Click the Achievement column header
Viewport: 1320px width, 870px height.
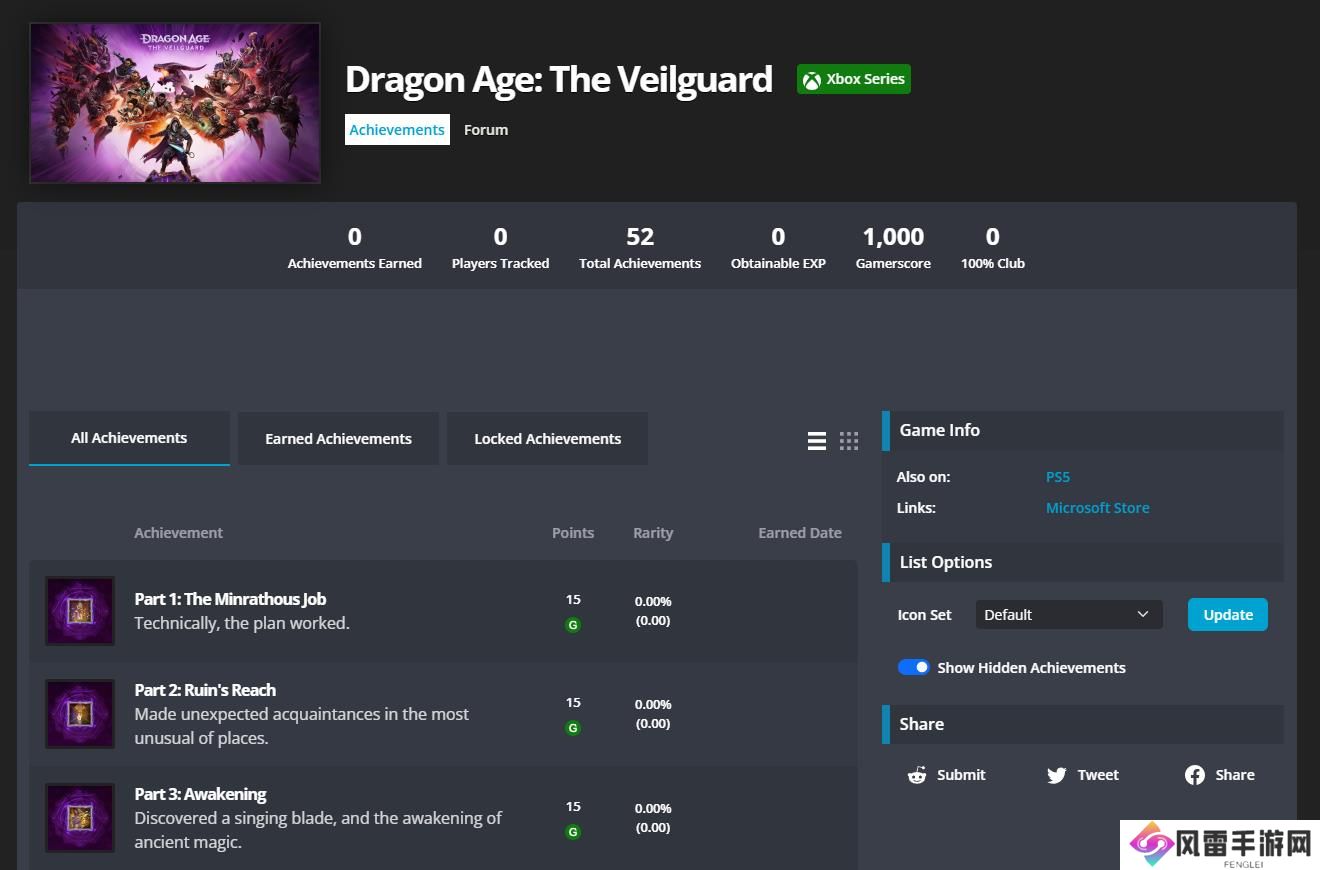click(x=179, y=533)
